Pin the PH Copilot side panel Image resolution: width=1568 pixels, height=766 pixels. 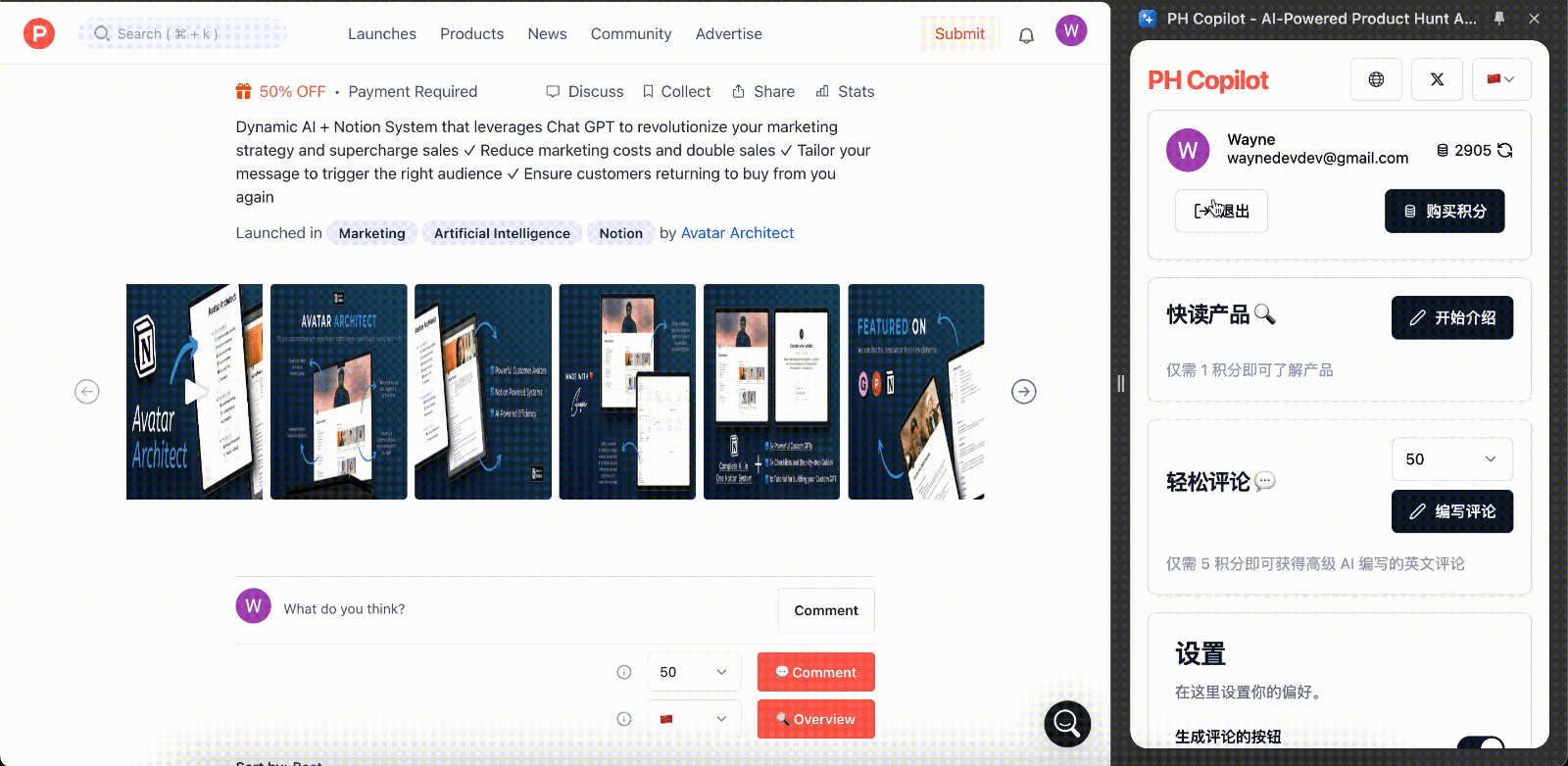pyautogui.click(x=1499, y=19)
